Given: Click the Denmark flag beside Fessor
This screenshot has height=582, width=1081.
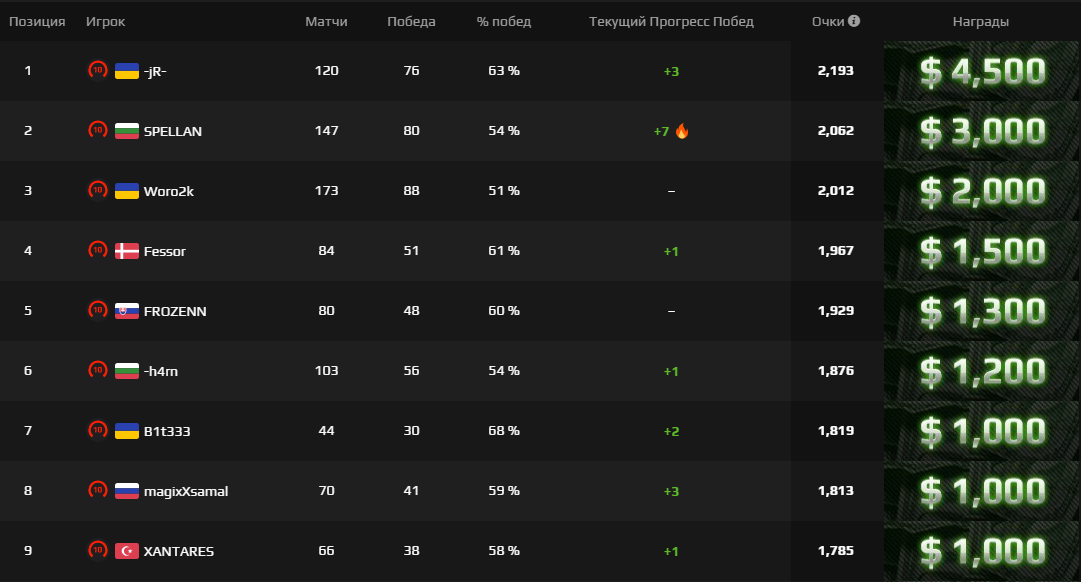Looking at the screenshot, I should click(127, 251).
